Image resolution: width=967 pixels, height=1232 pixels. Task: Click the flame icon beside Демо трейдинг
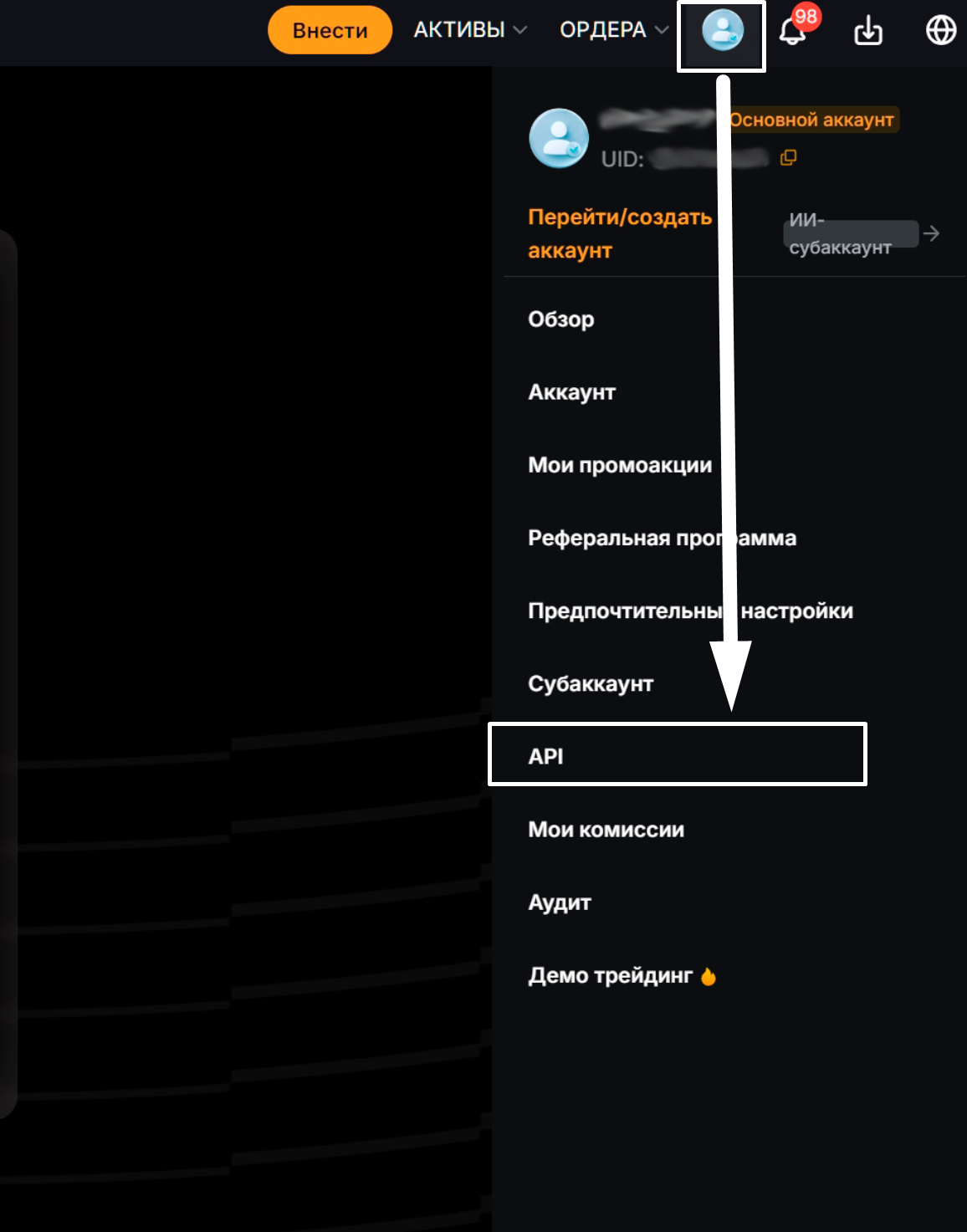coord(709,976)
